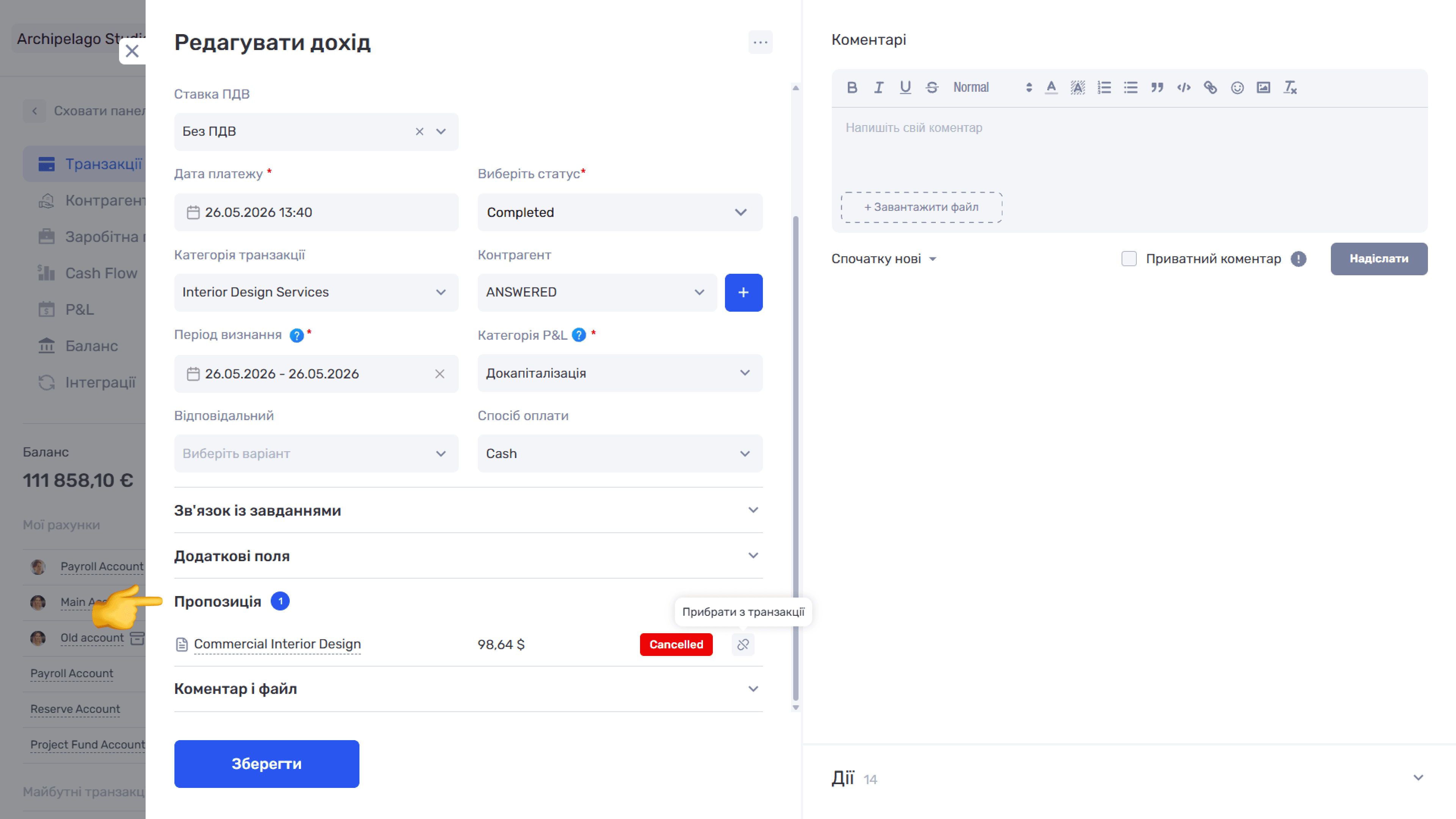Show help for Категорія P&L
Screen dimensions: 1456x819
click(x=579, y=335)
